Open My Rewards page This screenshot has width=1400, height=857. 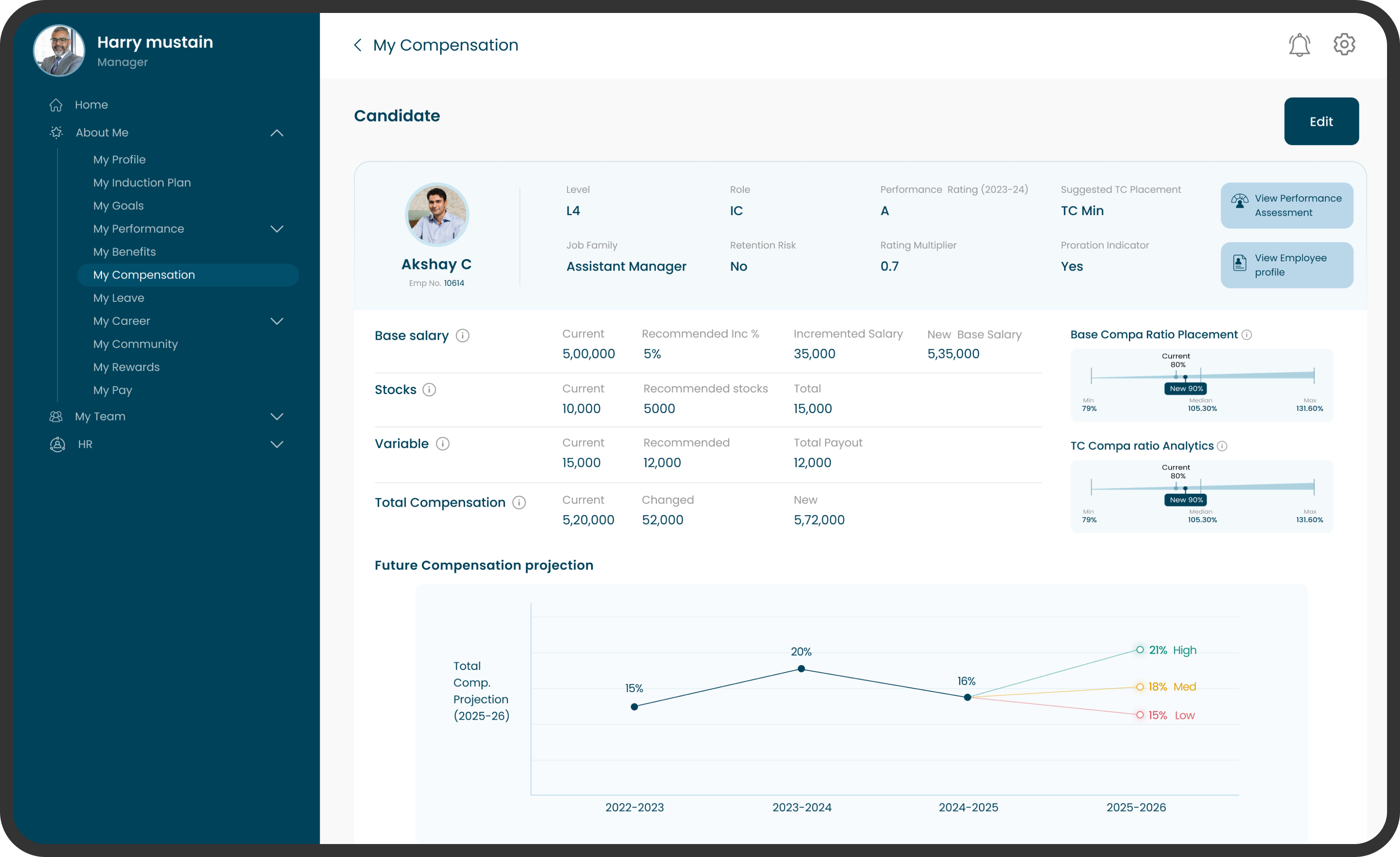pyautogui.click(x=126, y=367)
